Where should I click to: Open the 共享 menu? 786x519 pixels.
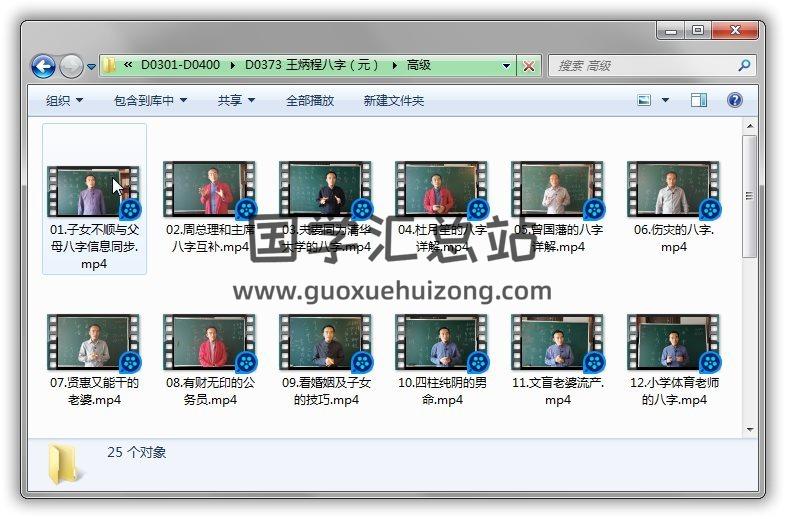click(x=236, y=101)
